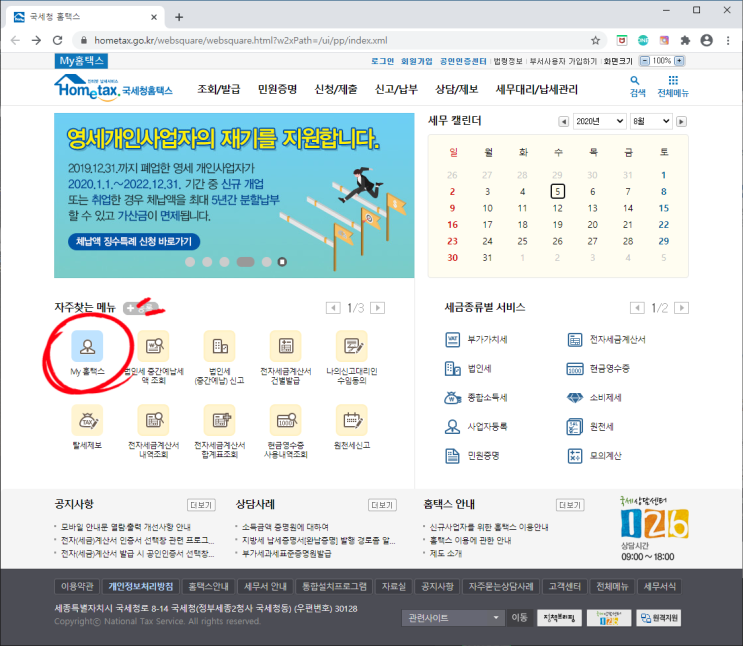Go to previous calendar month arrow
This screenshot has height=646, width=743.
[563, 122]
